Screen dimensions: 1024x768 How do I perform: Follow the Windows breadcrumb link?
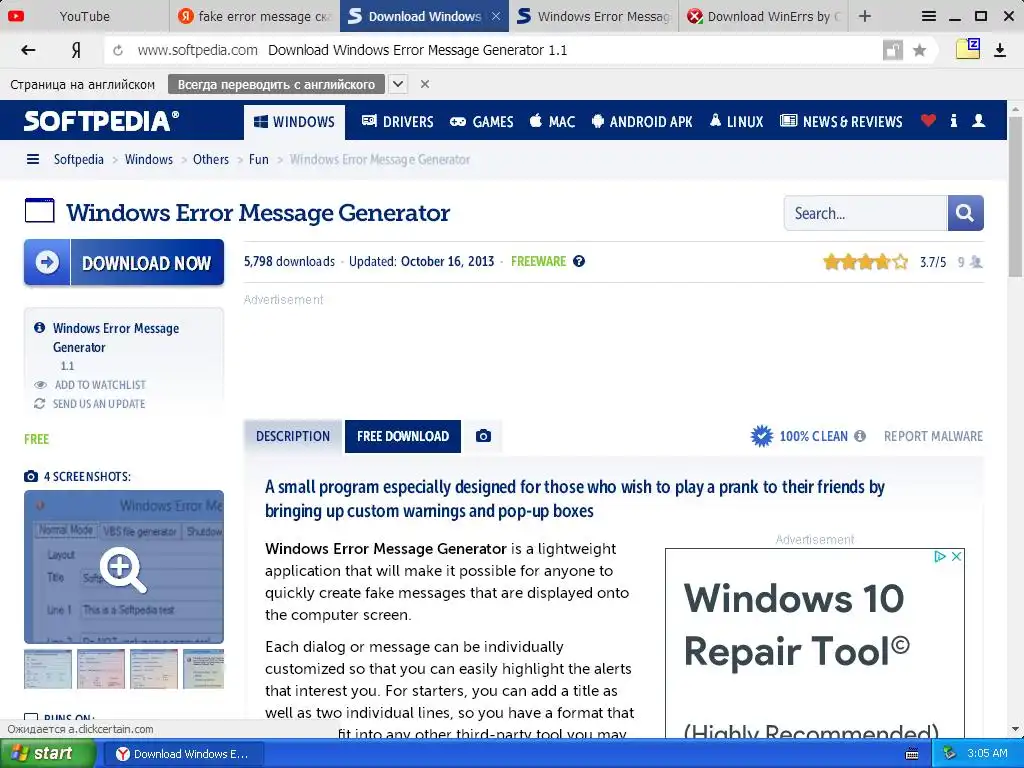click(x=149, y=159)
